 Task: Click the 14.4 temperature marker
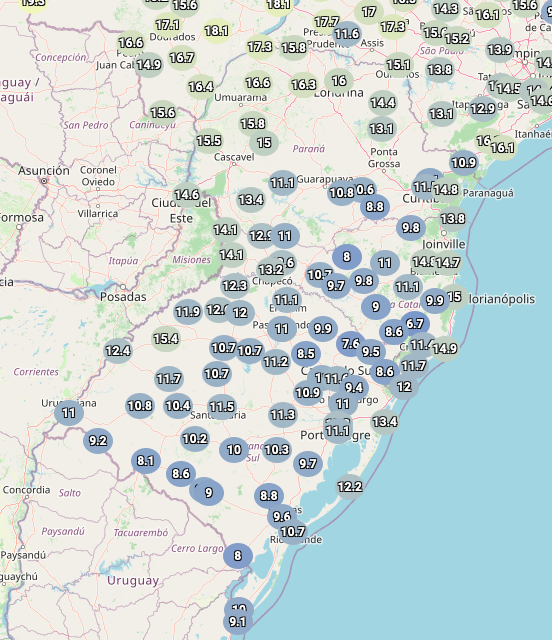coord(383,102)
